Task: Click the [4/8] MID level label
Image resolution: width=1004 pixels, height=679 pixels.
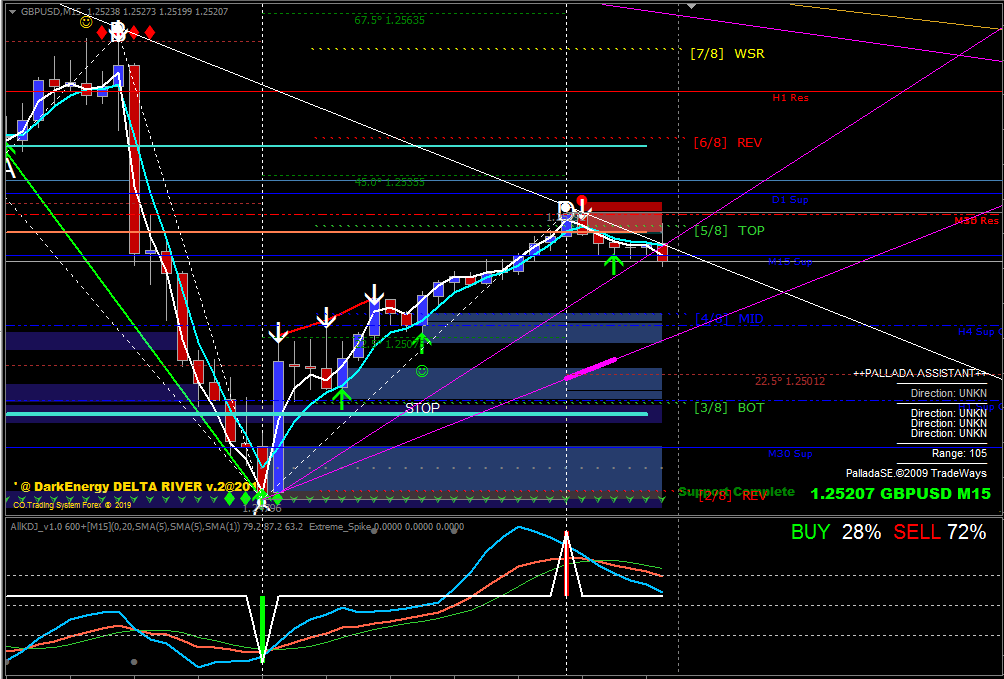Action: pos(729,318)
